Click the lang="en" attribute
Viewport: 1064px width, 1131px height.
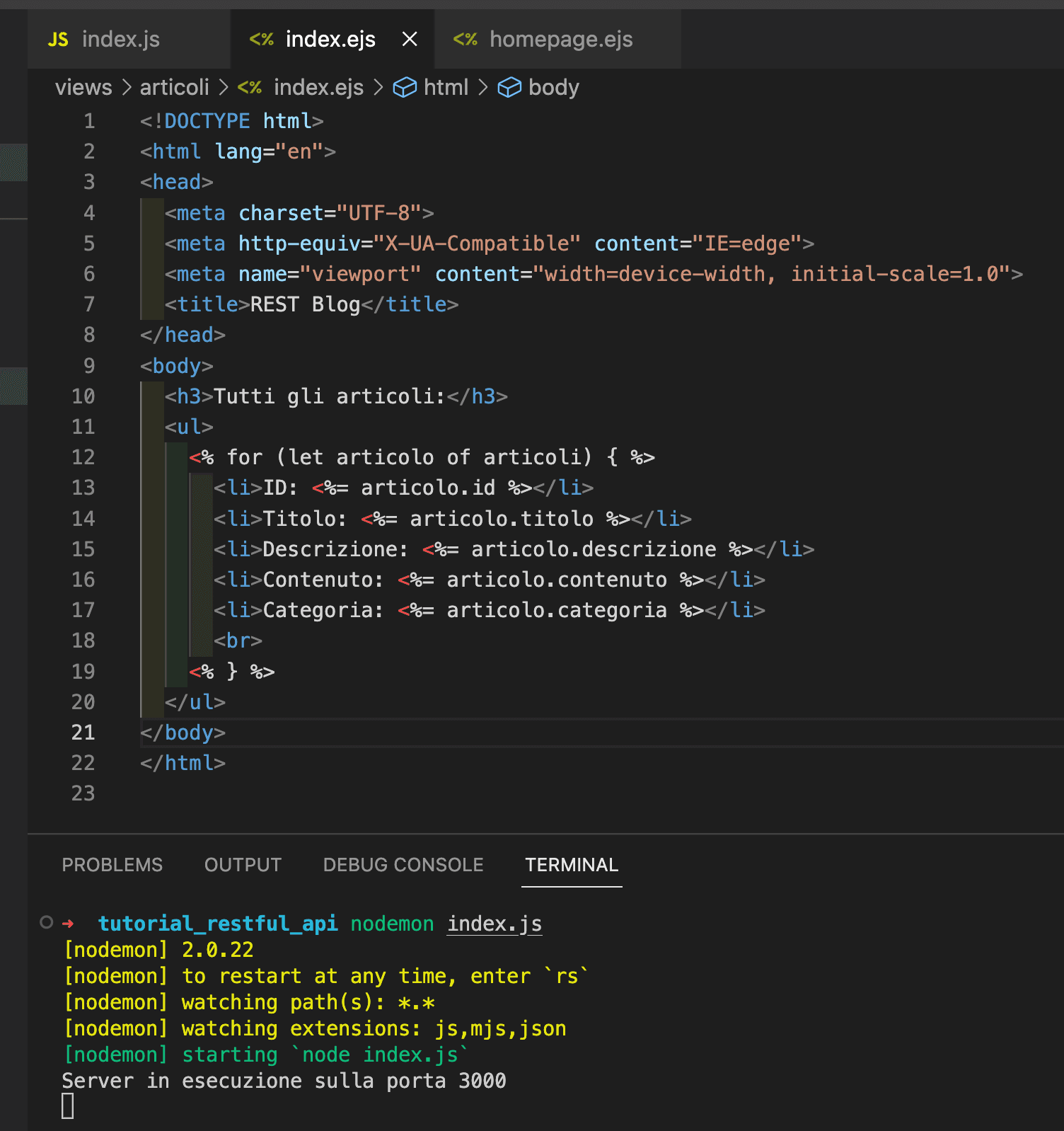click(x=269, y=151)
